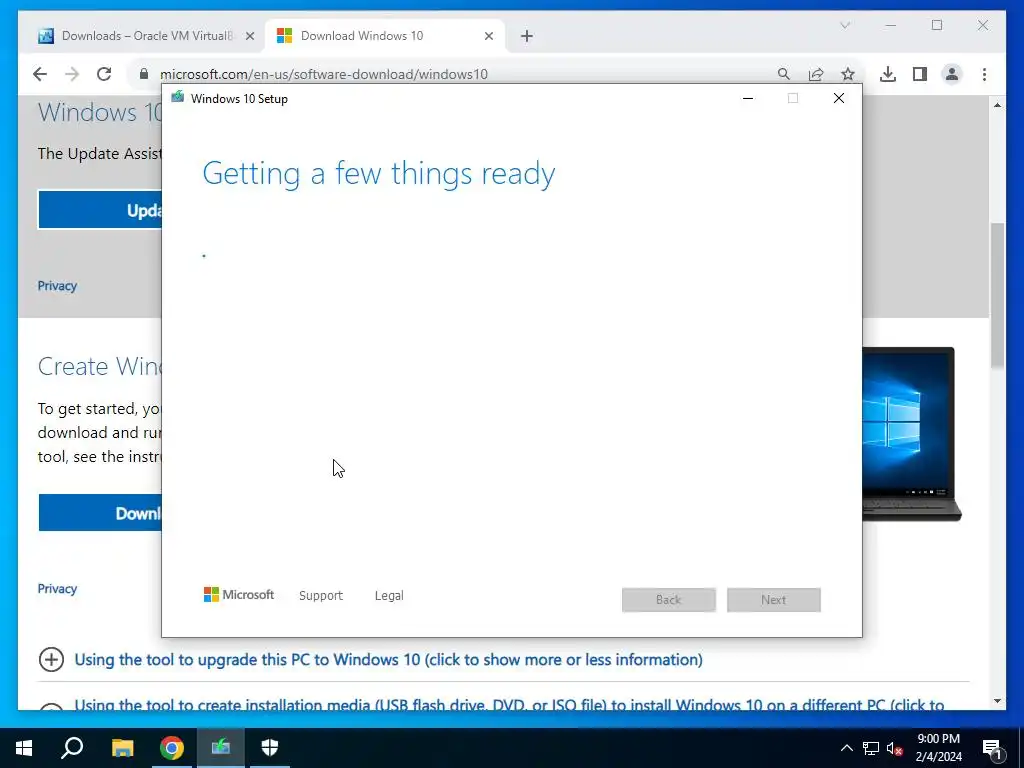Expand 'Using the tool to upgrade this PC' section
This screenshot has width=1024, height=768.
point(388,660)
